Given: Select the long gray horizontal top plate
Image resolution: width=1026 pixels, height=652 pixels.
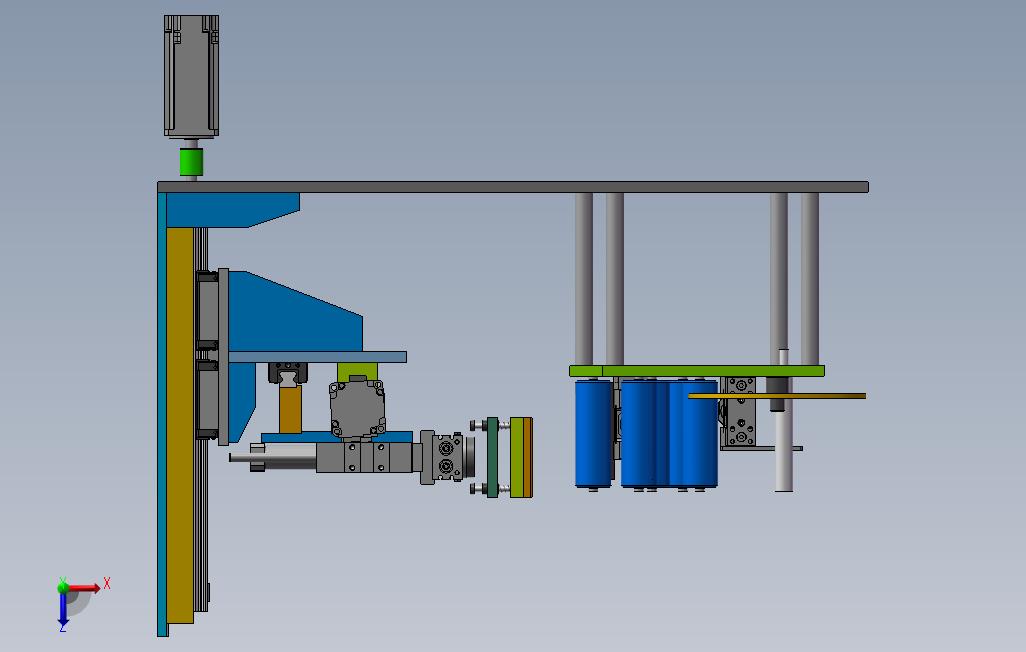Looking at the screenshot, I should (513, 187).
